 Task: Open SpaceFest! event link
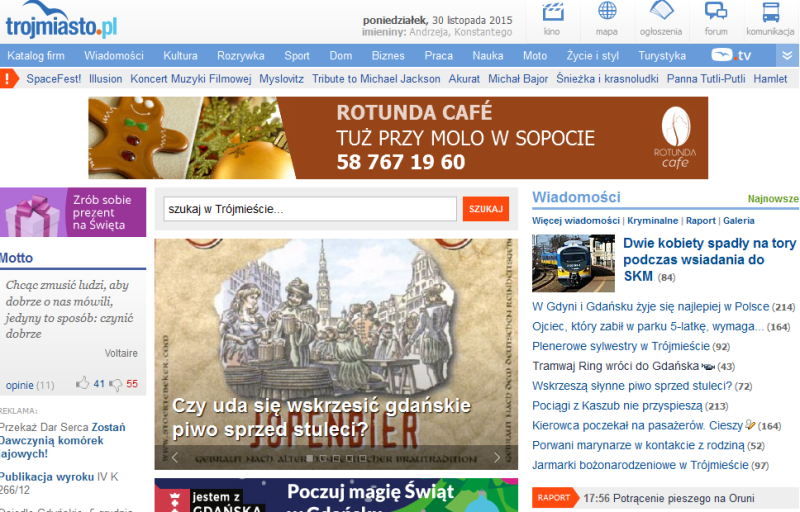click(x=54, y=79)
